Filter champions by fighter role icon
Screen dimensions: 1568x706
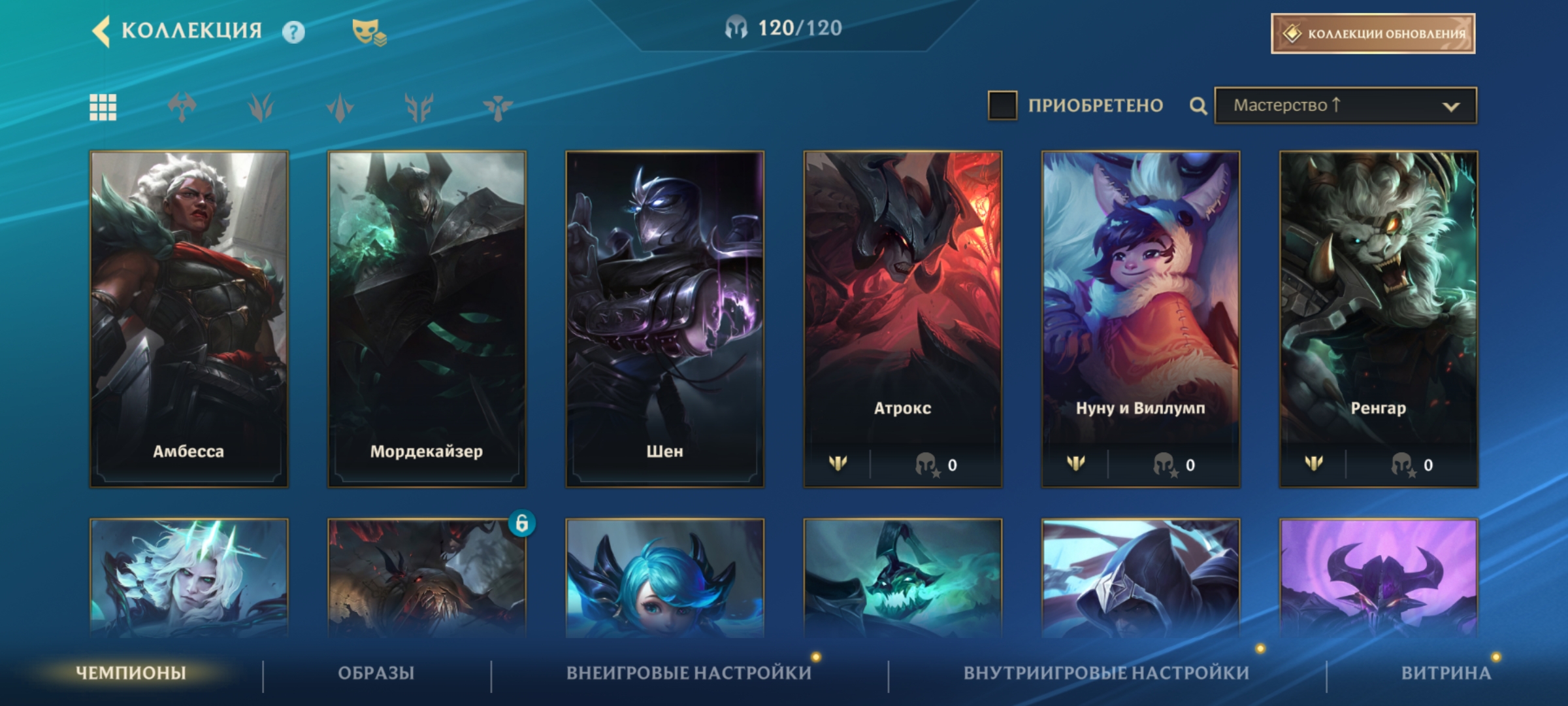pos(182,107)
